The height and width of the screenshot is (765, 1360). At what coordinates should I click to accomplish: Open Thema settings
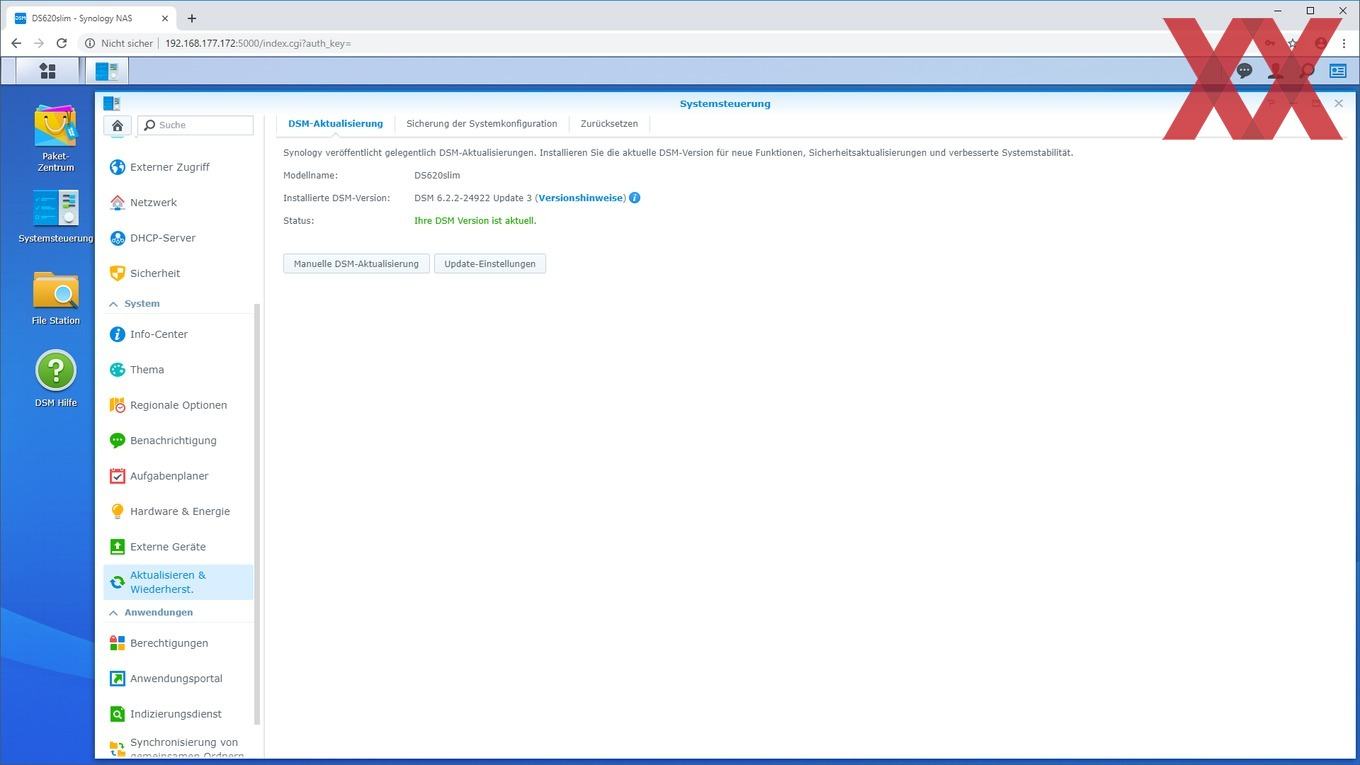[178, 370]
